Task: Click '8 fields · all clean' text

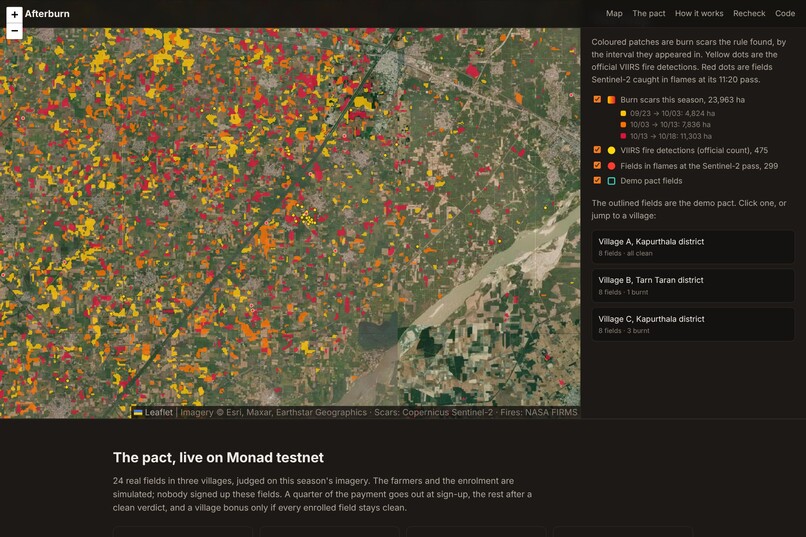Action: (625, 253)
